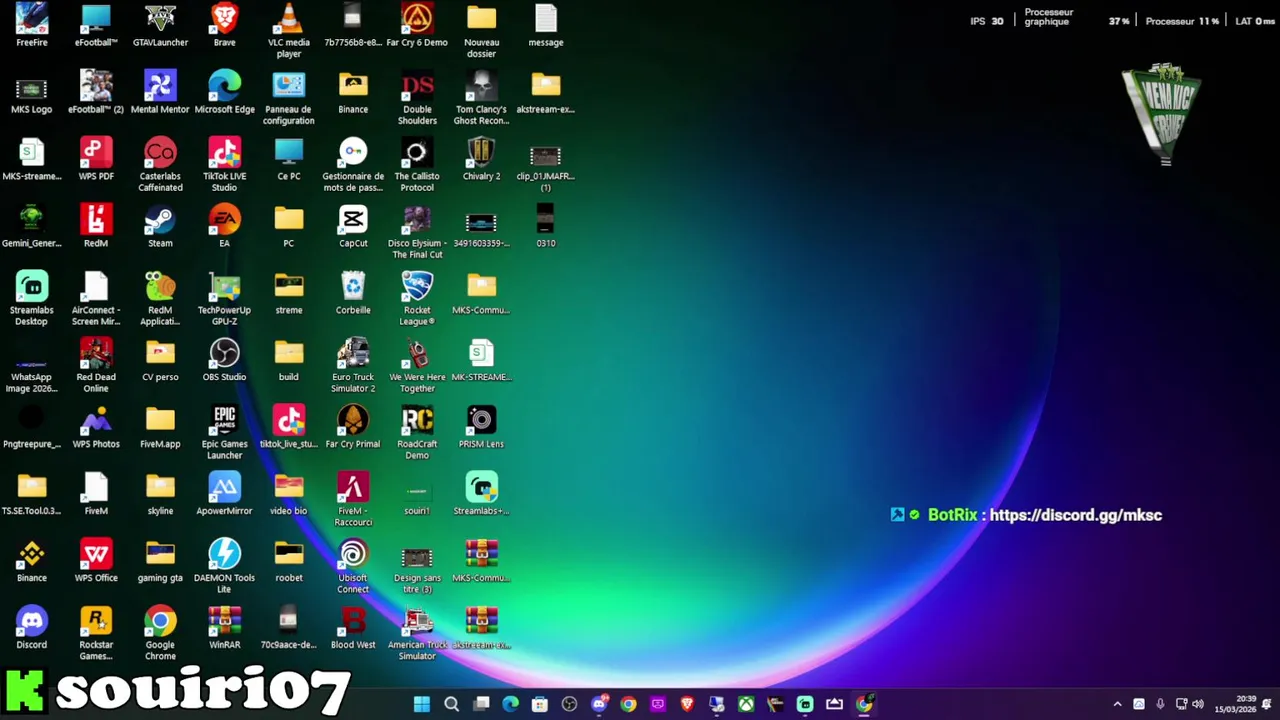Select the CapCut desktop icon
1280x720 pixels.
(353, 226)
